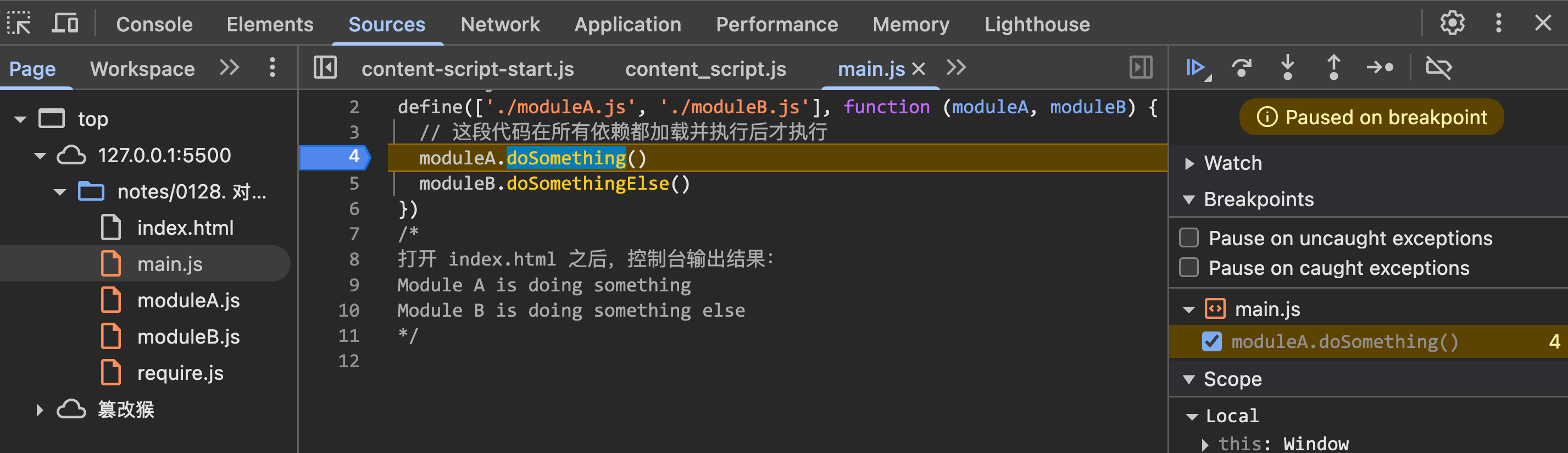
Task: Resume script execution
Action: pyautogui.click(x=1196, y=68)
